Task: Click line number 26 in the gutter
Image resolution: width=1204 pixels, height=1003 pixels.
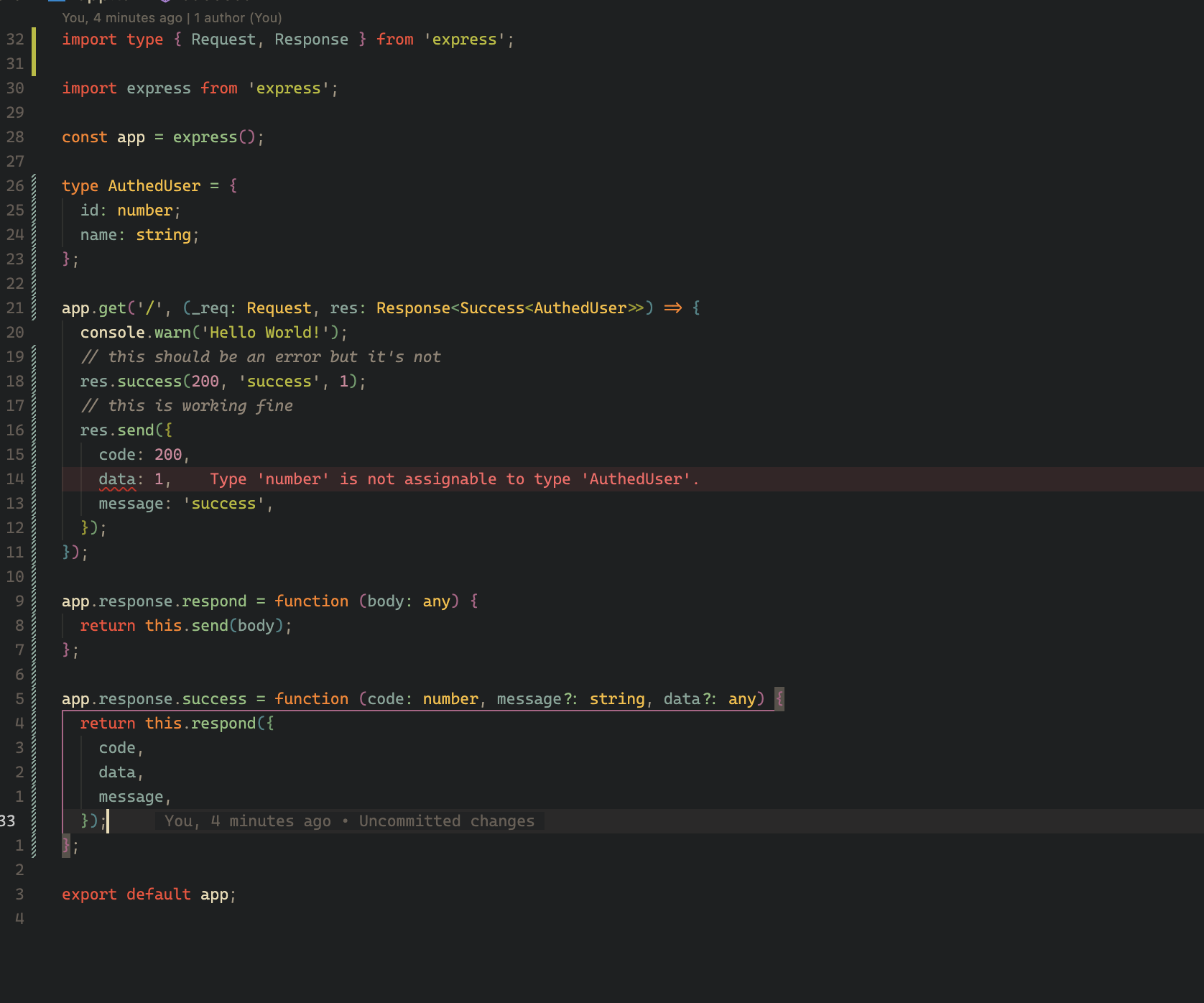Action: pos(15,186)
